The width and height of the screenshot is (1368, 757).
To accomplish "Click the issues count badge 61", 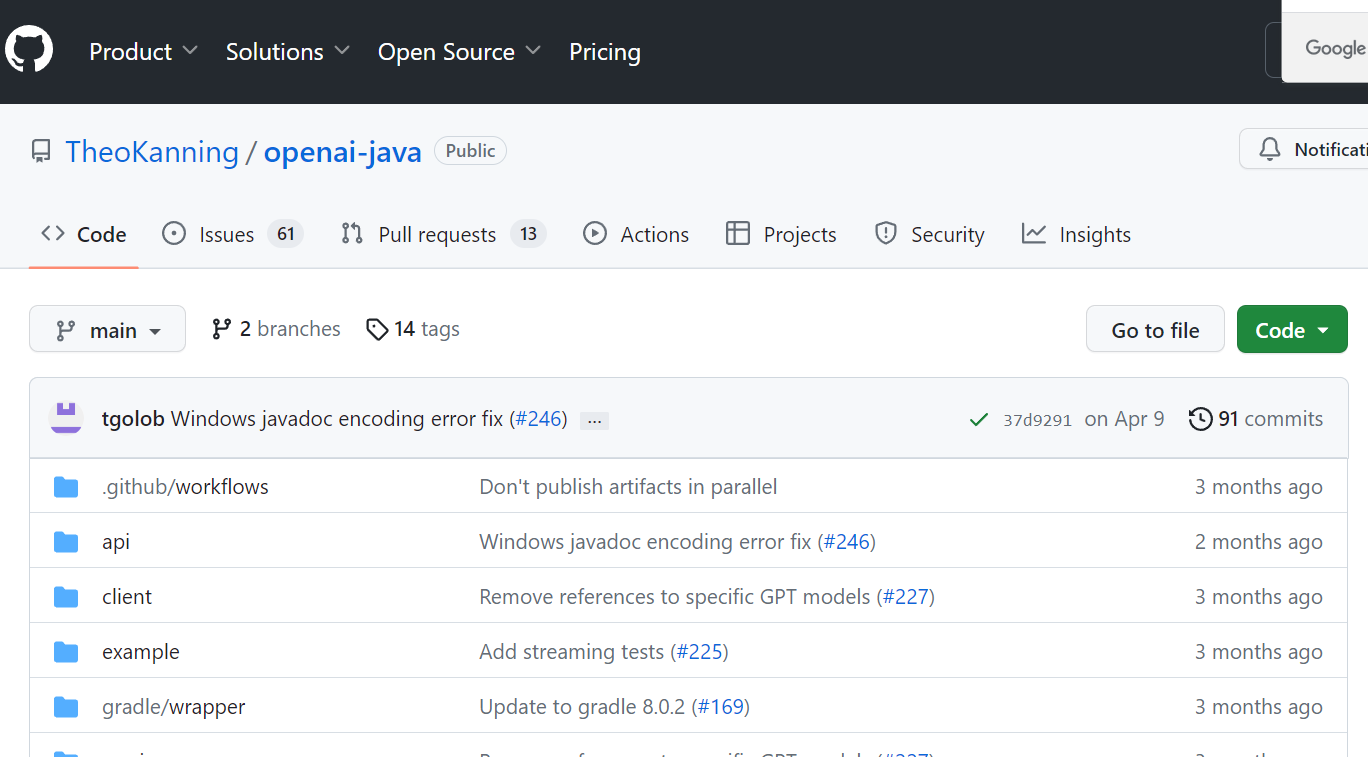I will click(x=286, y=234).
